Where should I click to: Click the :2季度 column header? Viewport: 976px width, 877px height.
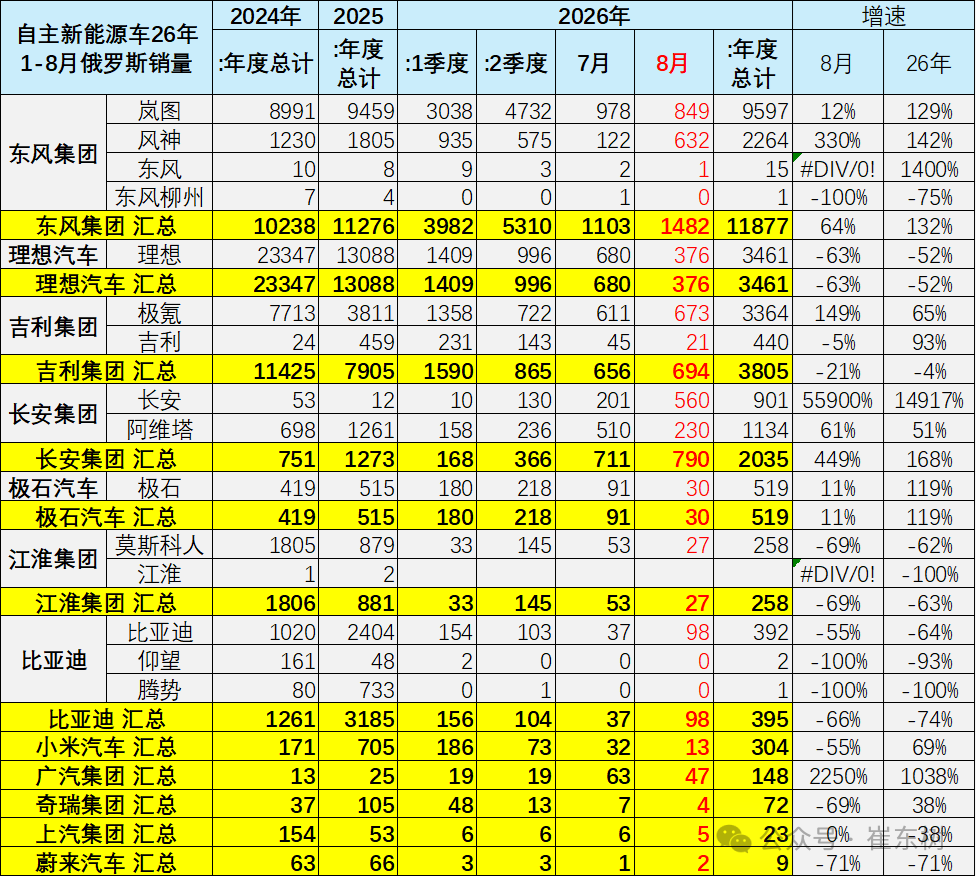(x=516, y=63)
